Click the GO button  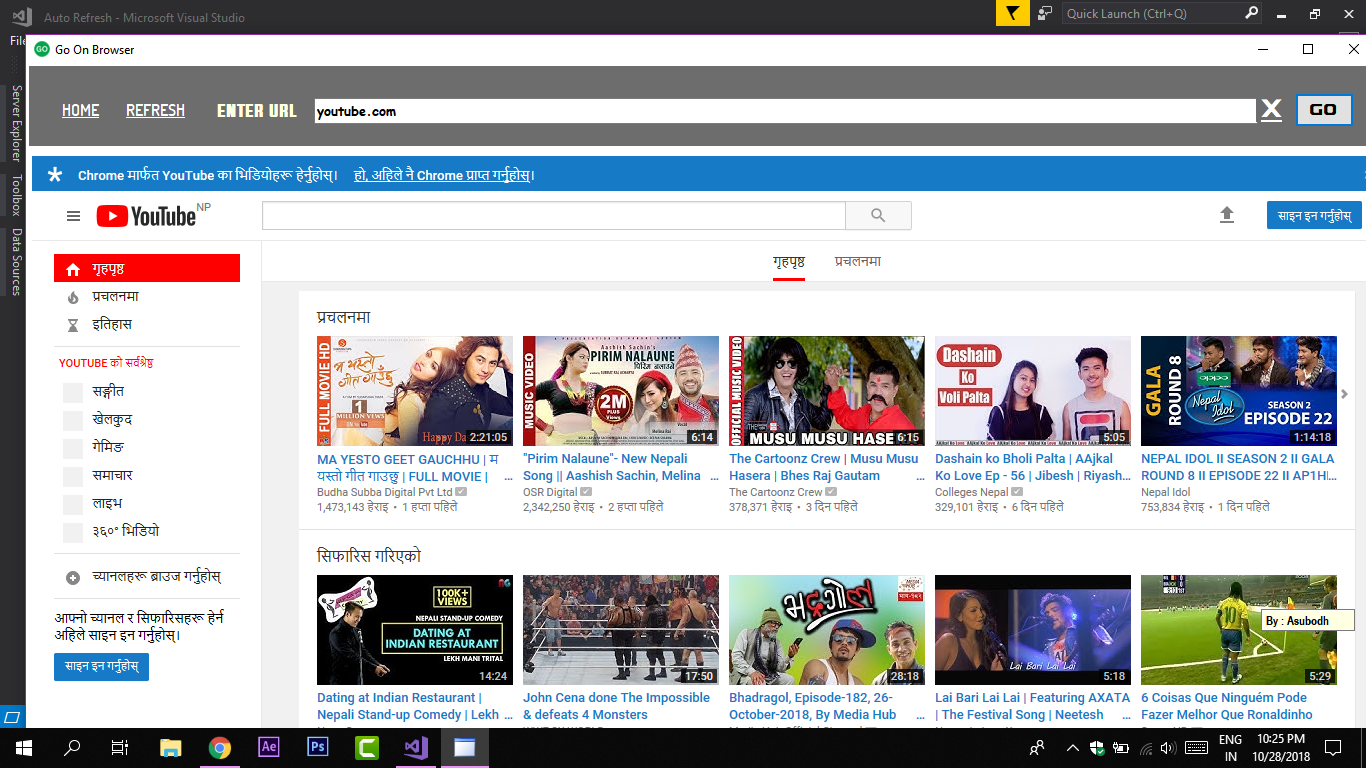click(x=1323, y=110)
